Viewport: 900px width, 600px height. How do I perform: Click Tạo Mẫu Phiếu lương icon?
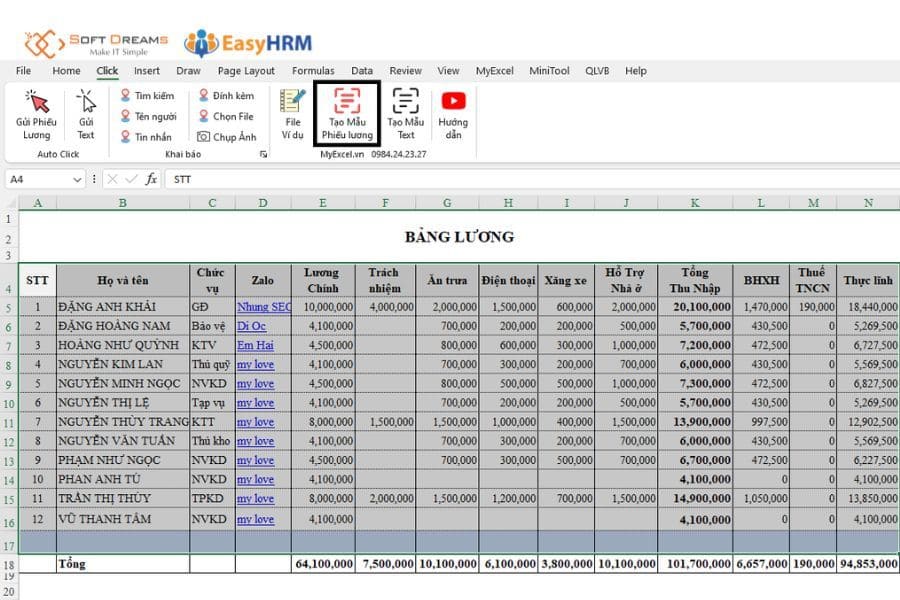[x=347, y=102]
